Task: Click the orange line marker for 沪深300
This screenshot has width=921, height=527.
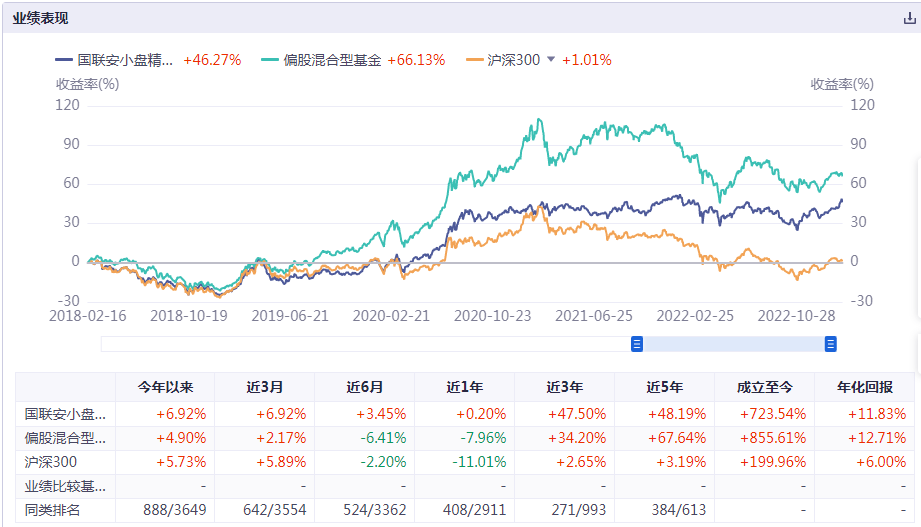Action: pyautogui.click(x=476, y=60)
